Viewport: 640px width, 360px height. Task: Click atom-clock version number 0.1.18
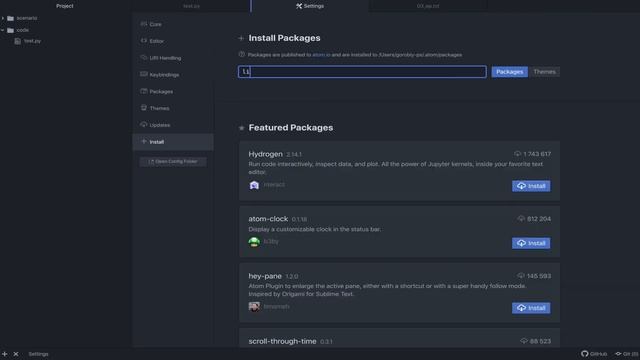[x=299, y=219]
